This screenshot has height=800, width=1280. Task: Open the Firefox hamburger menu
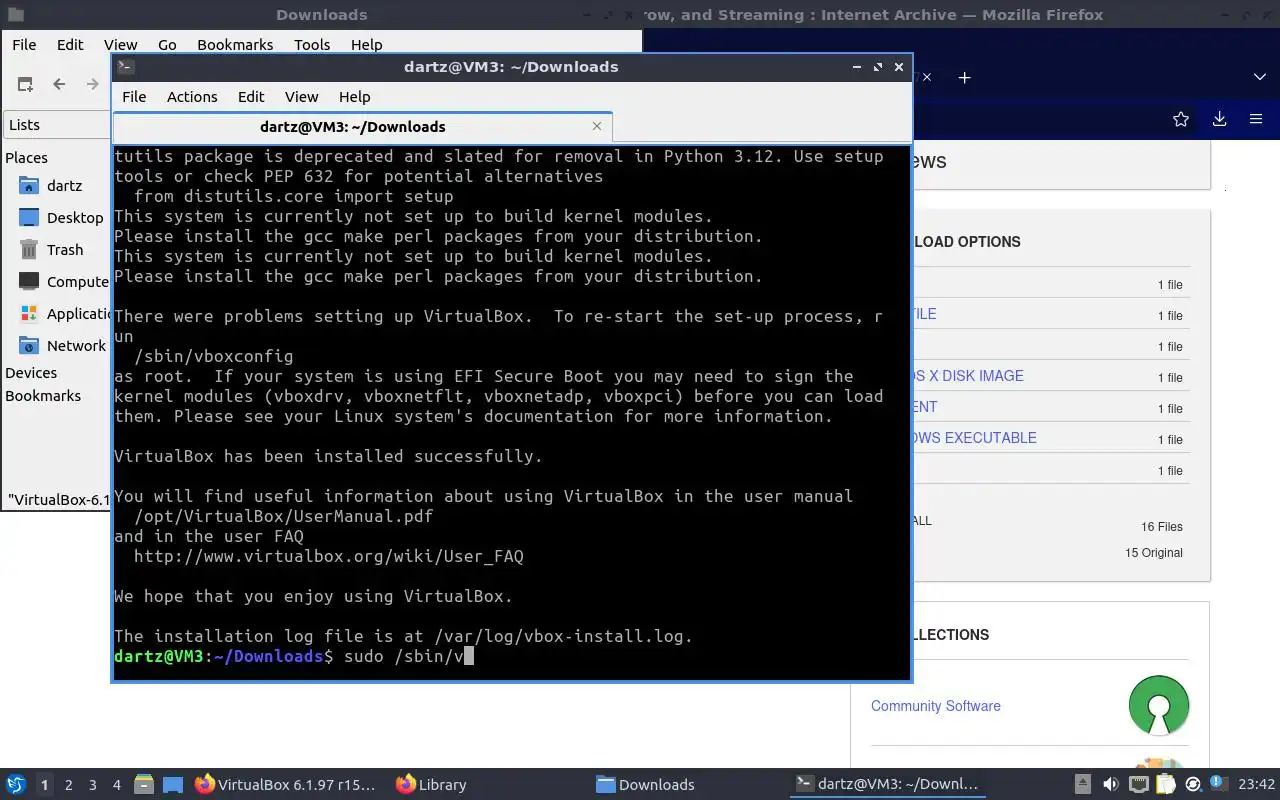pyautogui.click(x=1256, y=119)
